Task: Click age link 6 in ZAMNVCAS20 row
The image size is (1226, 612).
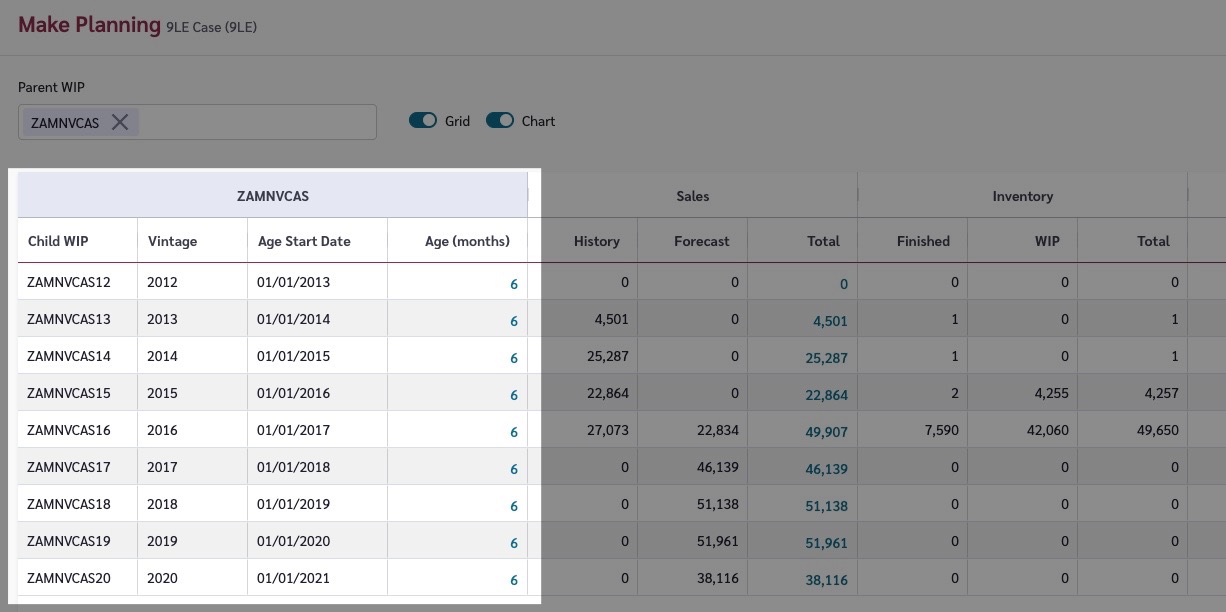Action: 514,580
